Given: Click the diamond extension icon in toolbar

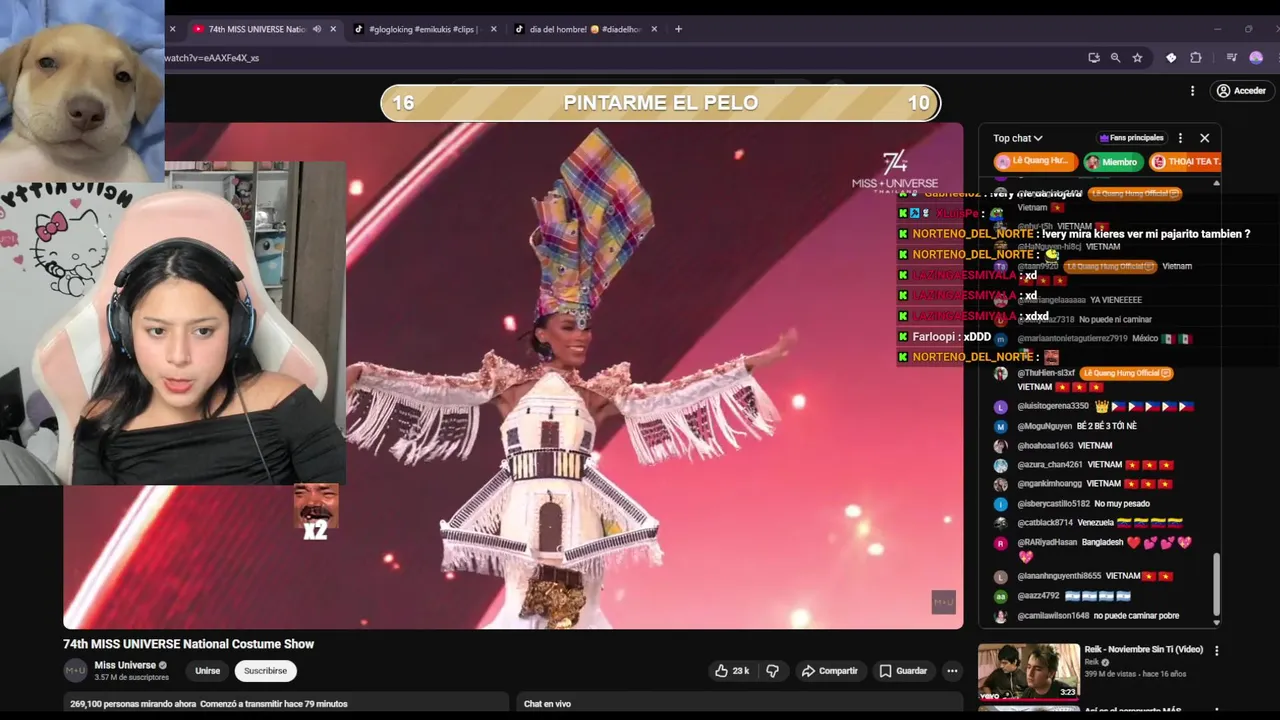Looking at the screenshot, I should click(x=1171, y=58).
